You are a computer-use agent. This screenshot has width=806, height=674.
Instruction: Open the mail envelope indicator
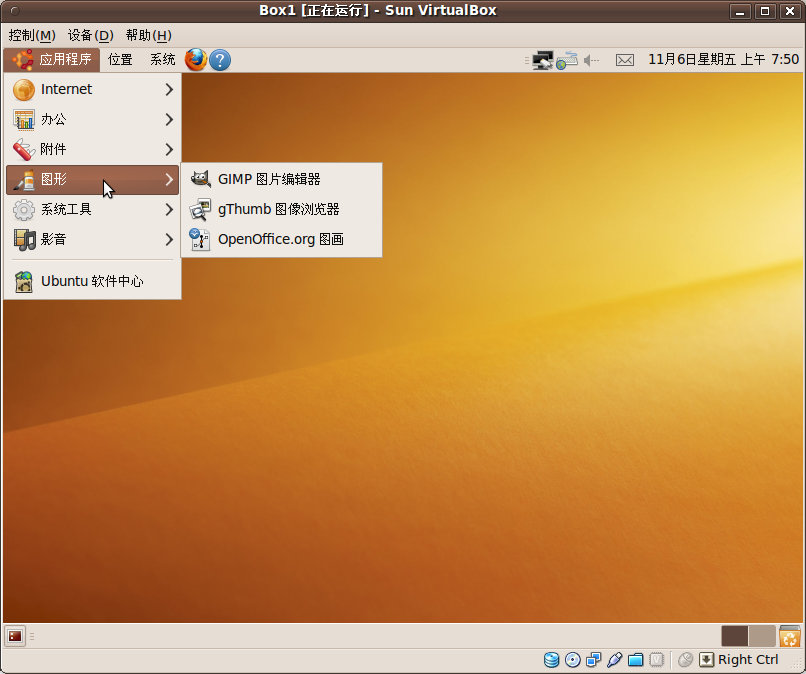[x=625, y=61]
